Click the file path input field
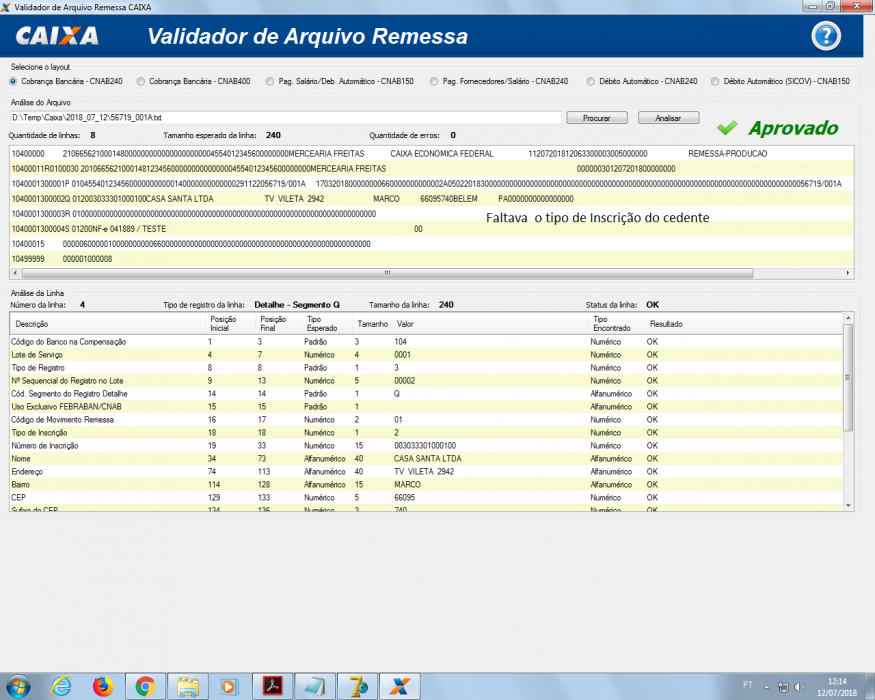 pos(285,118)
